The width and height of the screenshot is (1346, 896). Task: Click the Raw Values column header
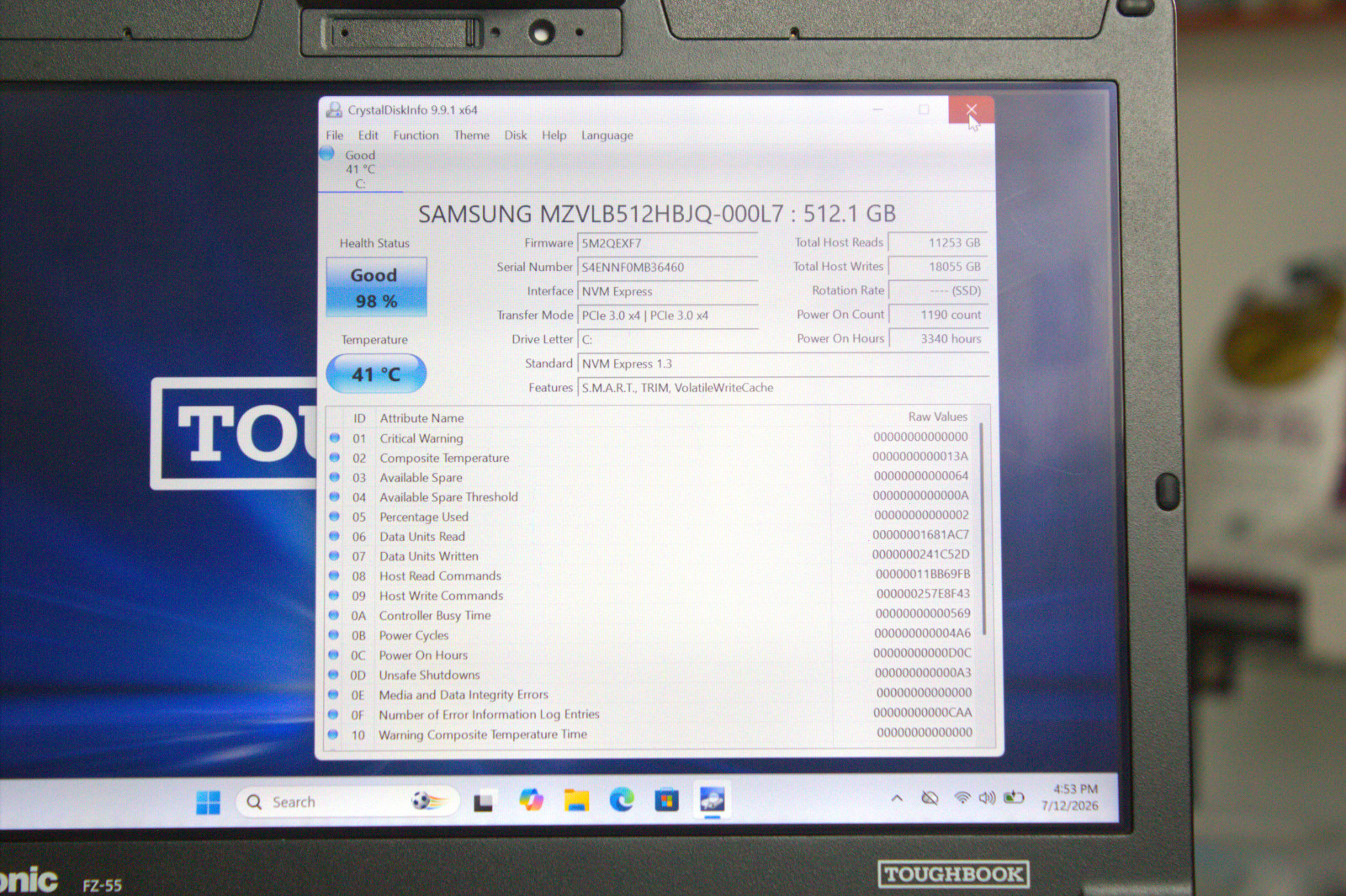(x=937, y=416)
